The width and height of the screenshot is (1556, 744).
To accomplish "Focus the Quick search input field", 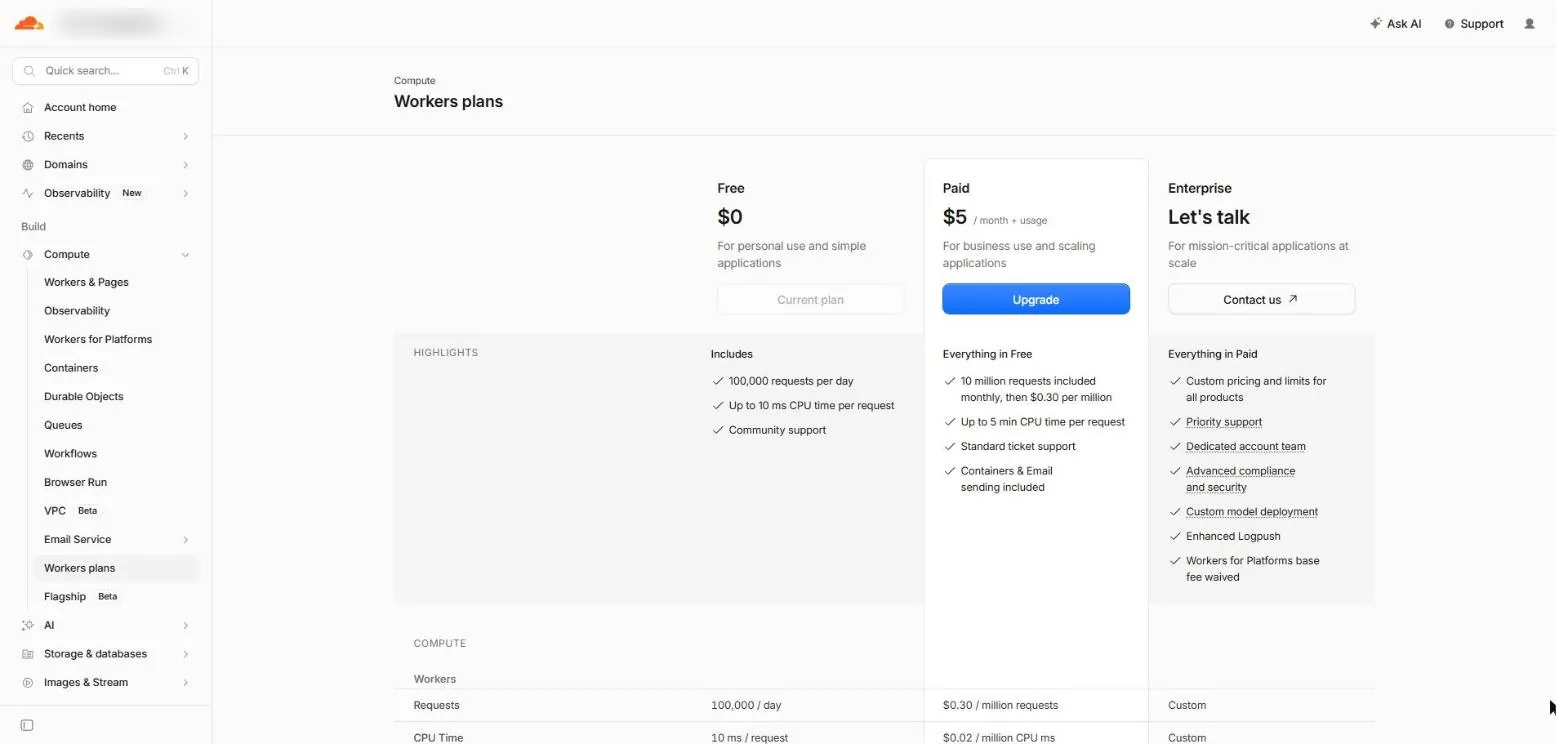I will coord(106,71).
